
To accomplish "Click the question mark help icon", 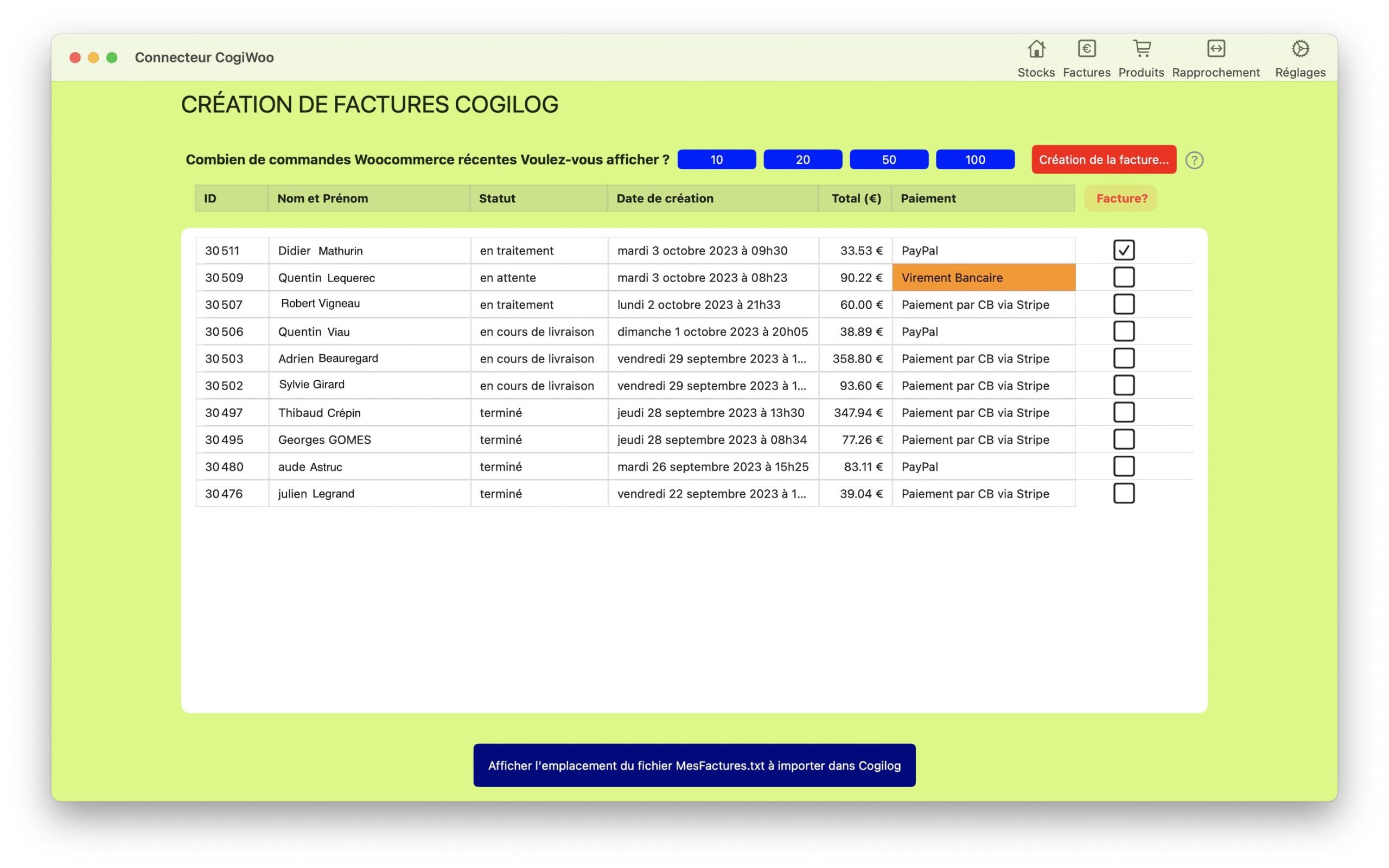I will (x=1194, y=160).
